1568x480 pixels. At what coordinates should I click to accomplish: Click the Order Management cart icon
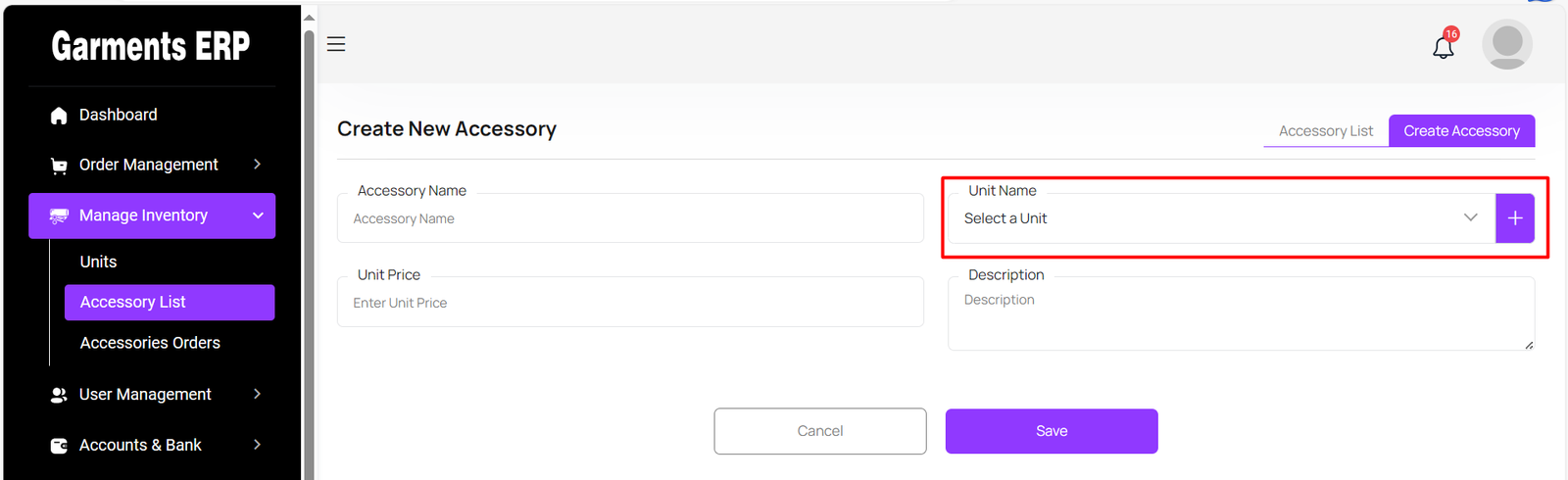coord(59,166)
